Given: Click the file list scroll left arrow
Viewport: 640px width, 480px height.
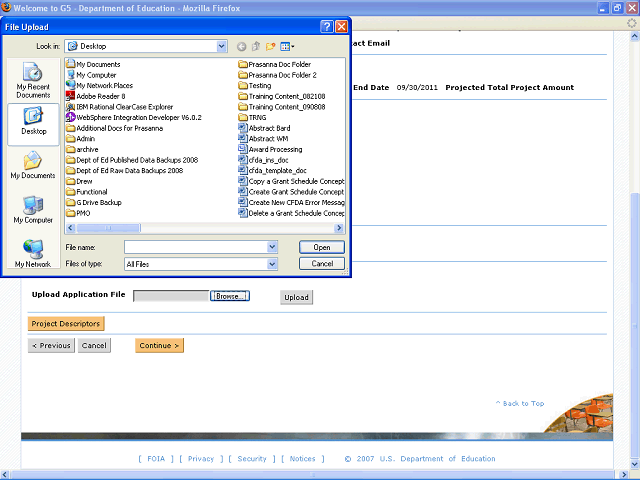Looking at the screenshot, I should [71, 228].
